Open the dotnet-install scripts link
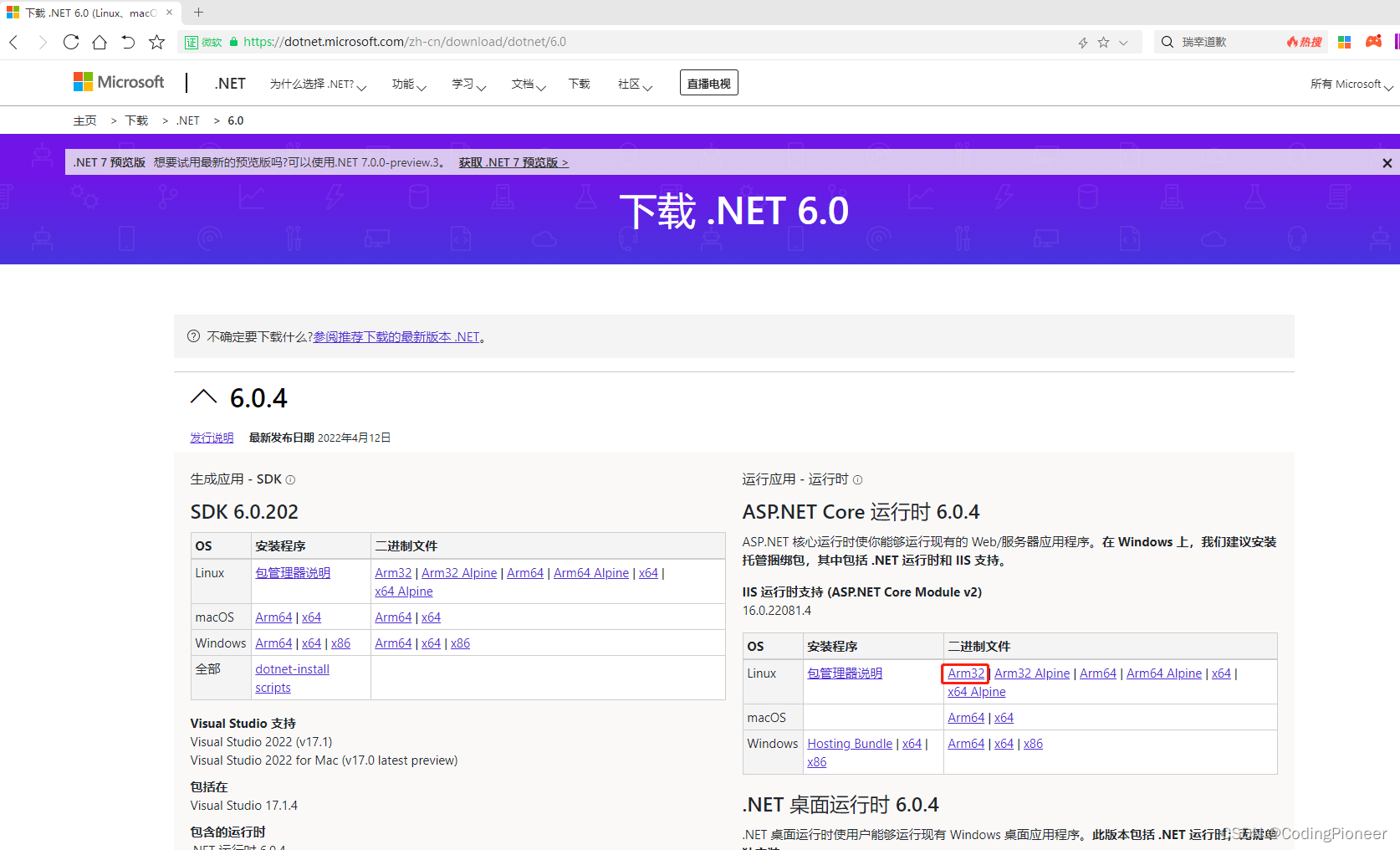 point(292,678)
